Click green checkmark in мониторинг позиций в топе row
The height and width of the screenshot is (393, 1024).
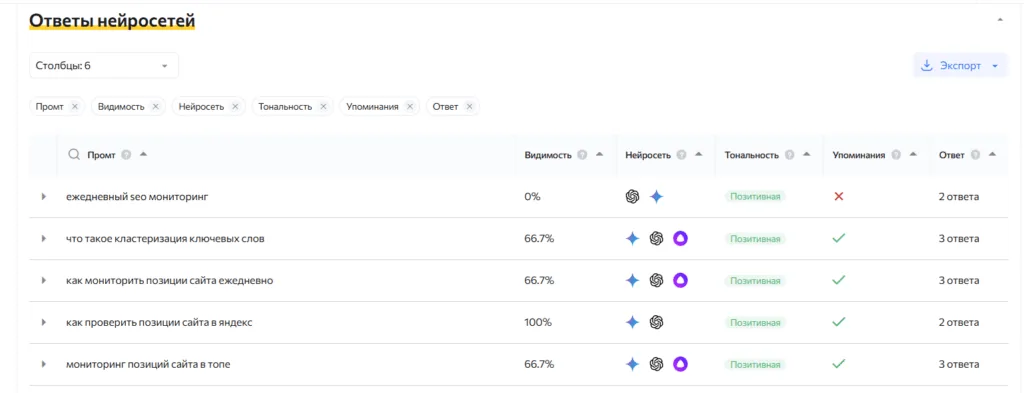pos(839,364)
